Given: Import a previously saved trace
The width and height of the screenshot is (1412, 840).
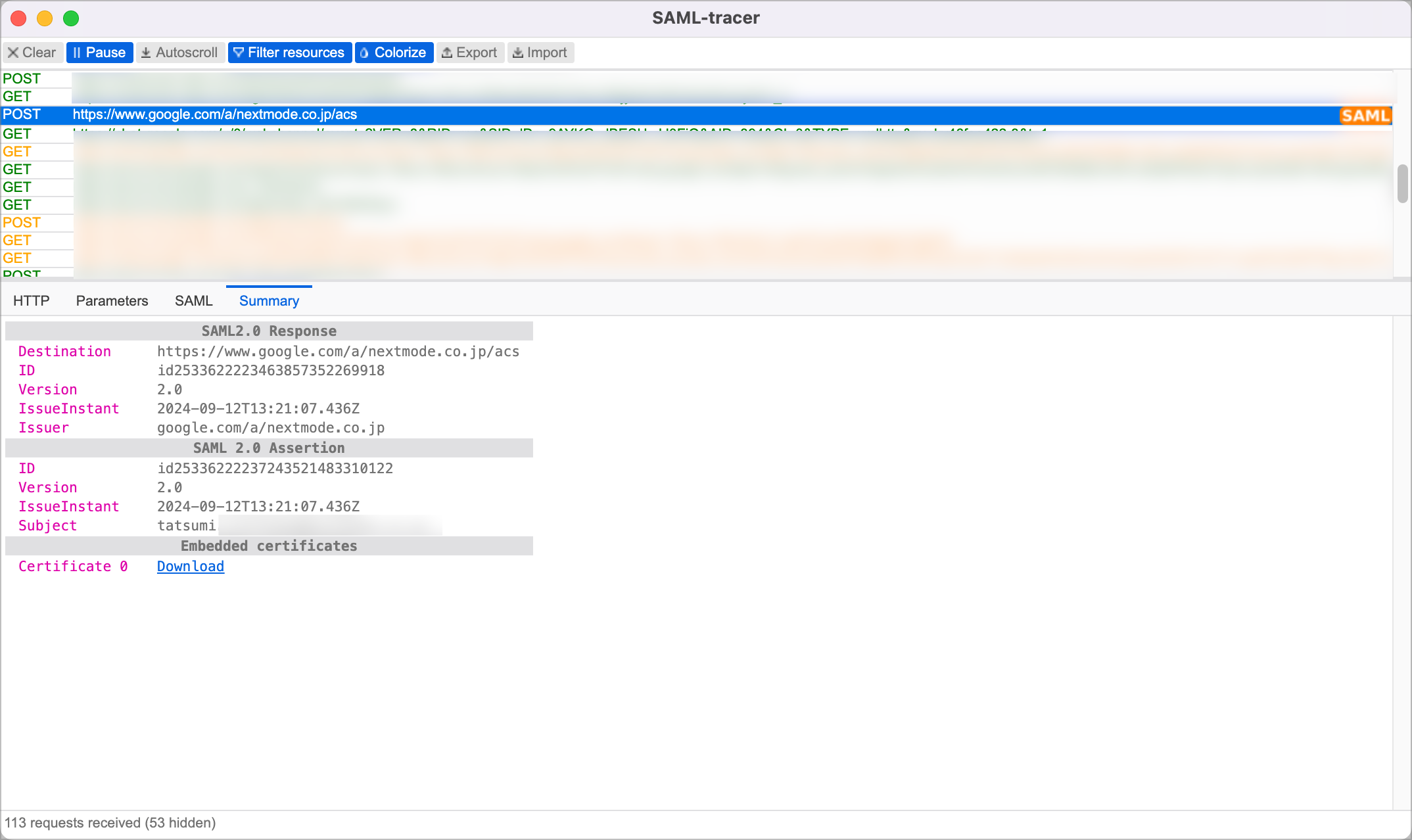Looking at the screenshot, I should [x=540, y=52].
